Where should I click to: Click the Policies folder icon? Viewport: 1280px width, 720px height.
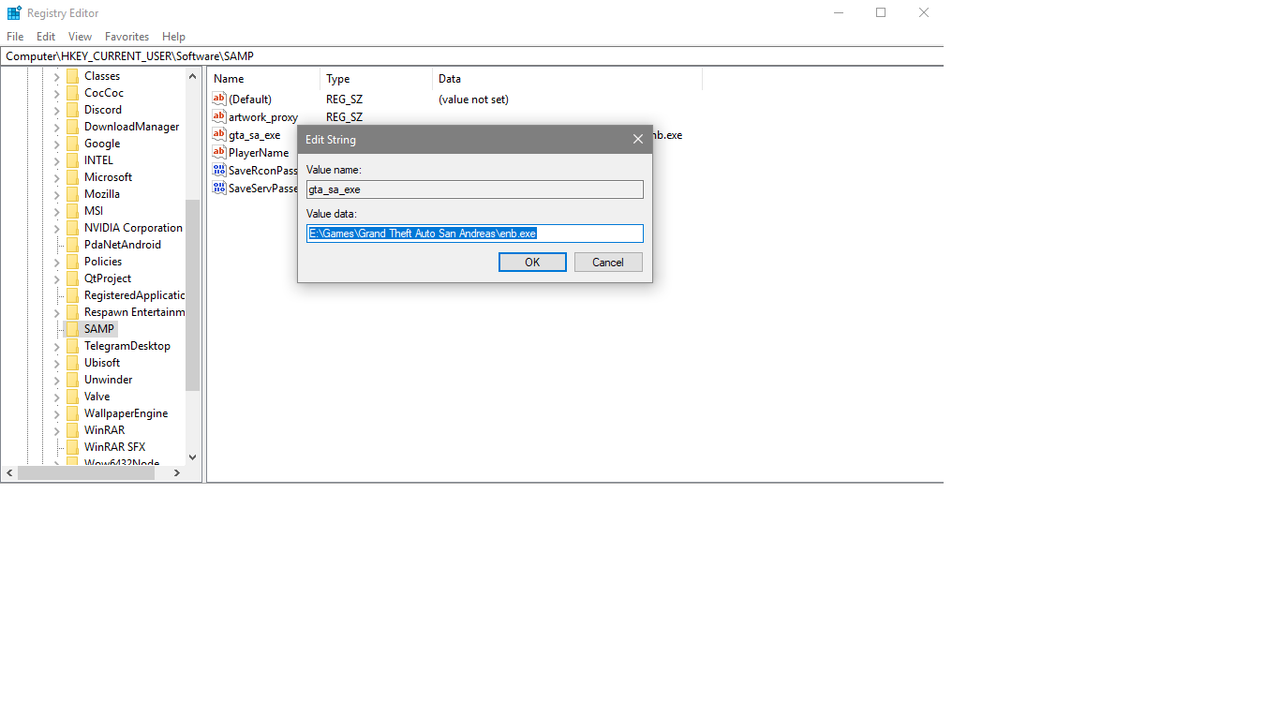tap(73, 261)
